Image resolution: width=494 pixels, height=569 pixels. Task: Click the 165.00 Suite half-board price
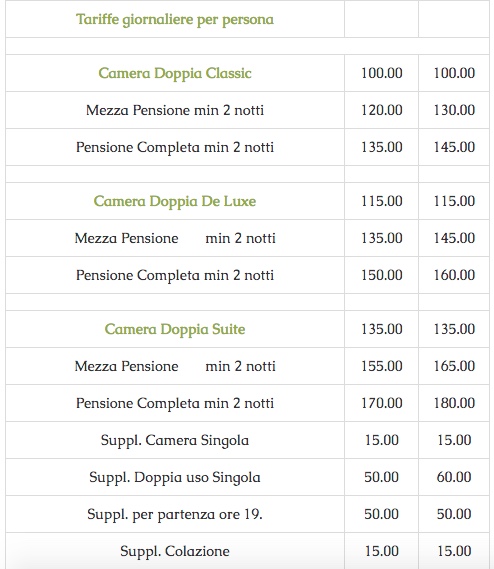click(x=454, y=367)
